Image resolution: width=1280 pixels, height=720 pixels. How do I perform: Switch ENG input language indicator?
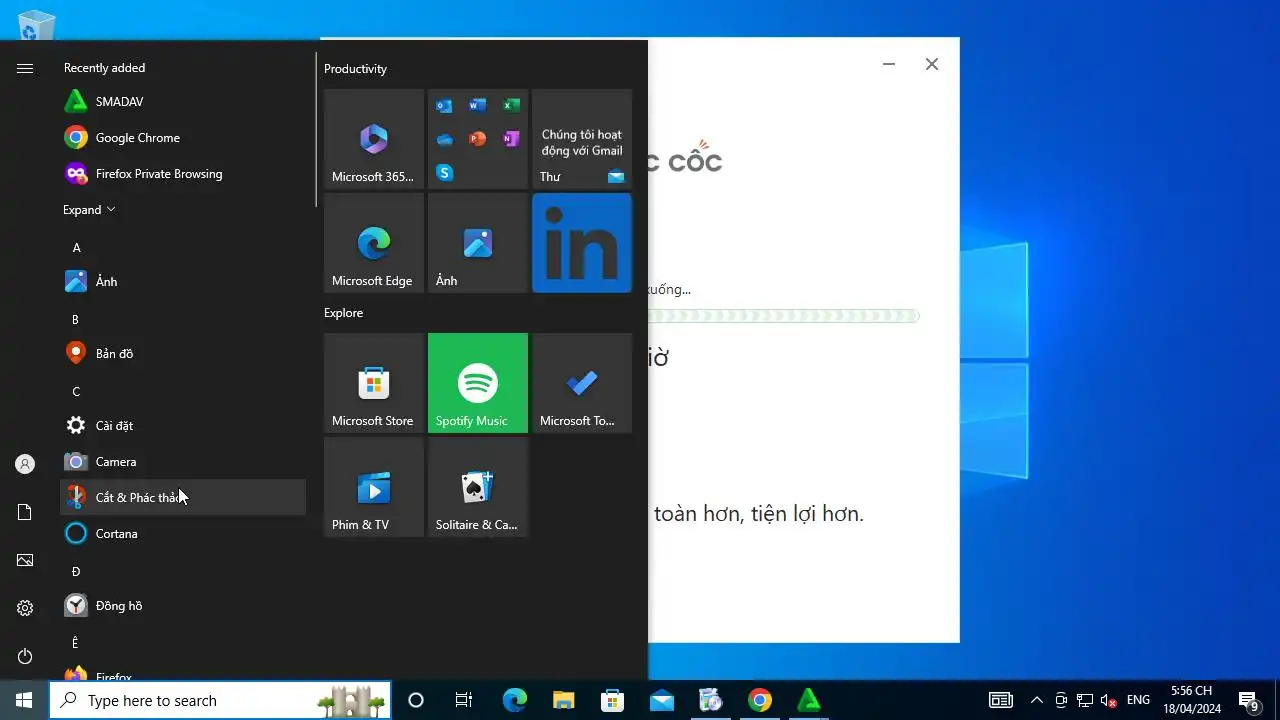tap(1138, 700)
